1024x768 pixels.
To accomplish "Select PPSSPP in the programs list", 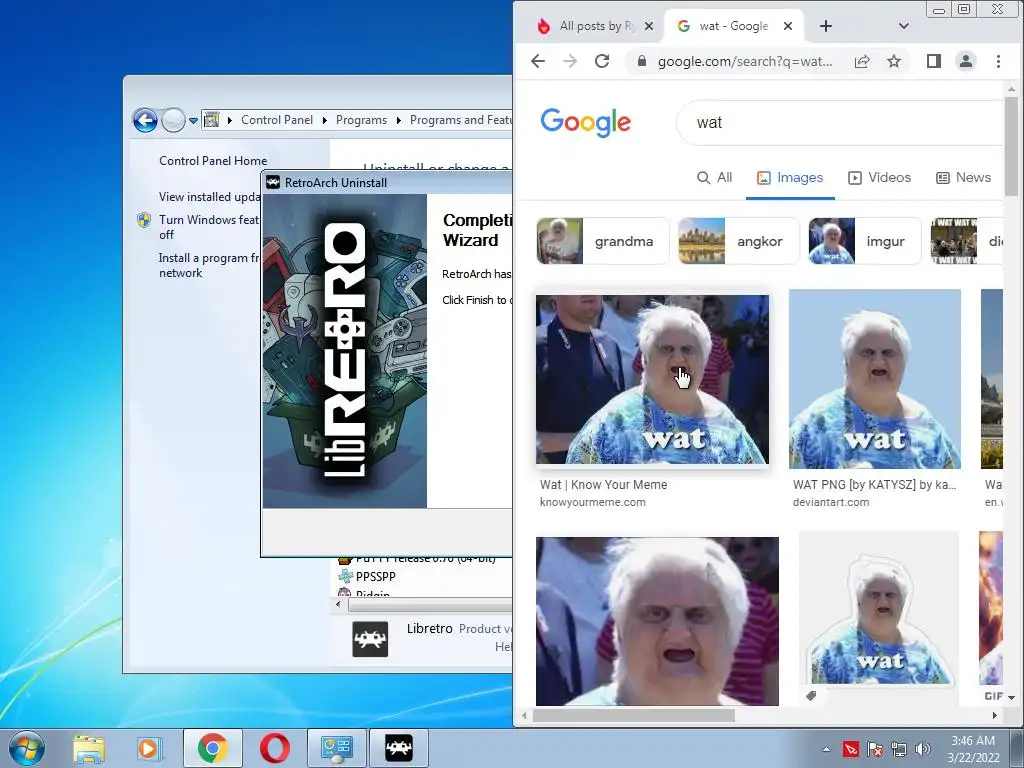I will coord(376,577).
